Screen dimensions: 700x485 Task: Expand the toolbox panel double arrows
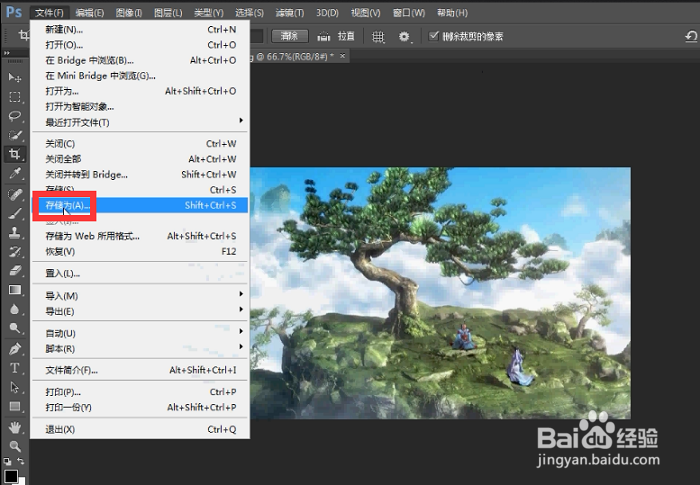tap(7, 53)
